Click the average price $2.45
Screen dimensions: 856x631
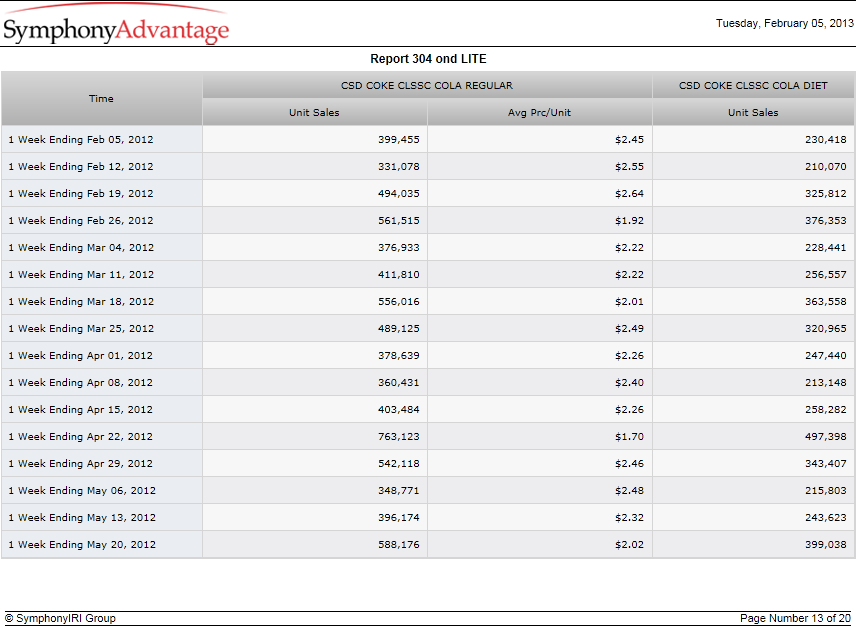tap(629, 140)
